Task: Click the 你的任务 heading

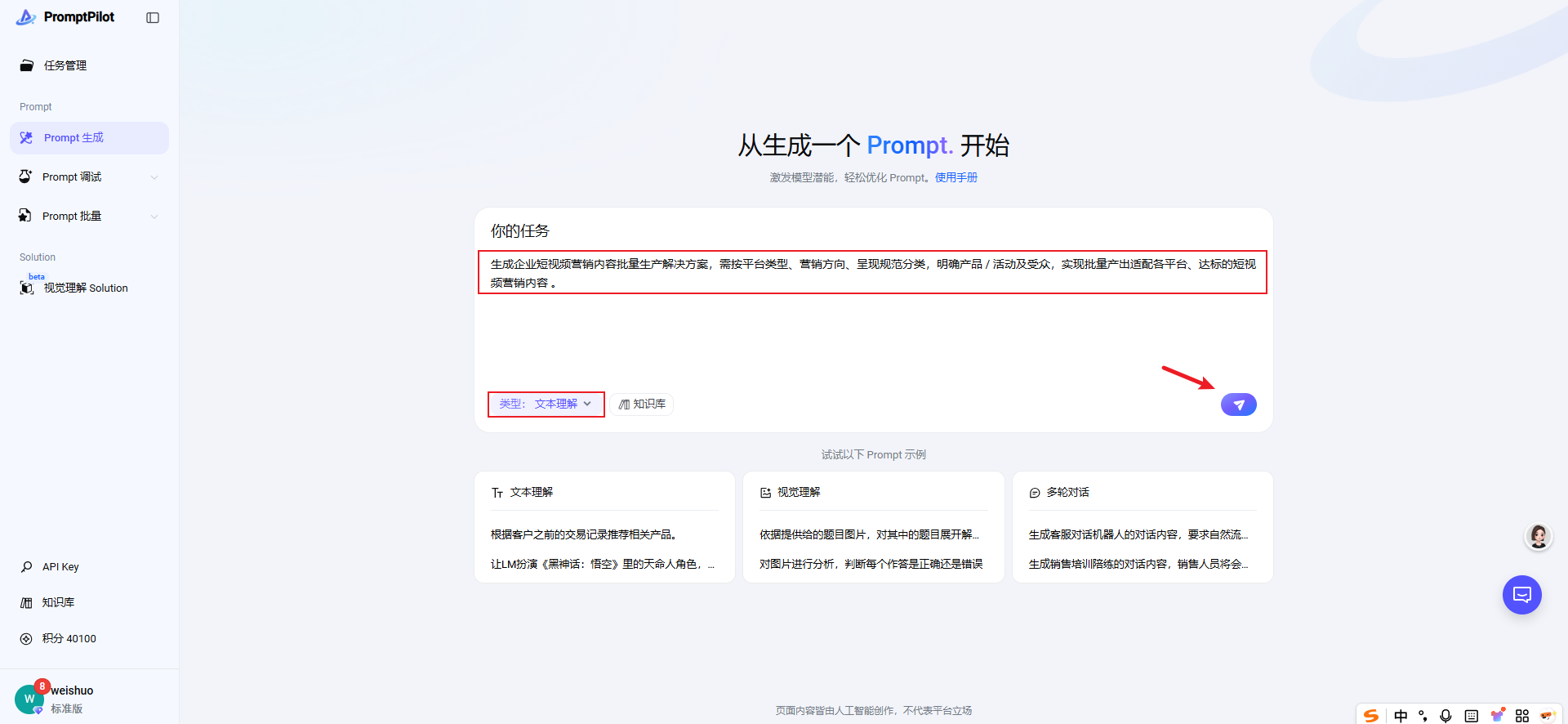Action: pos(520,231)
